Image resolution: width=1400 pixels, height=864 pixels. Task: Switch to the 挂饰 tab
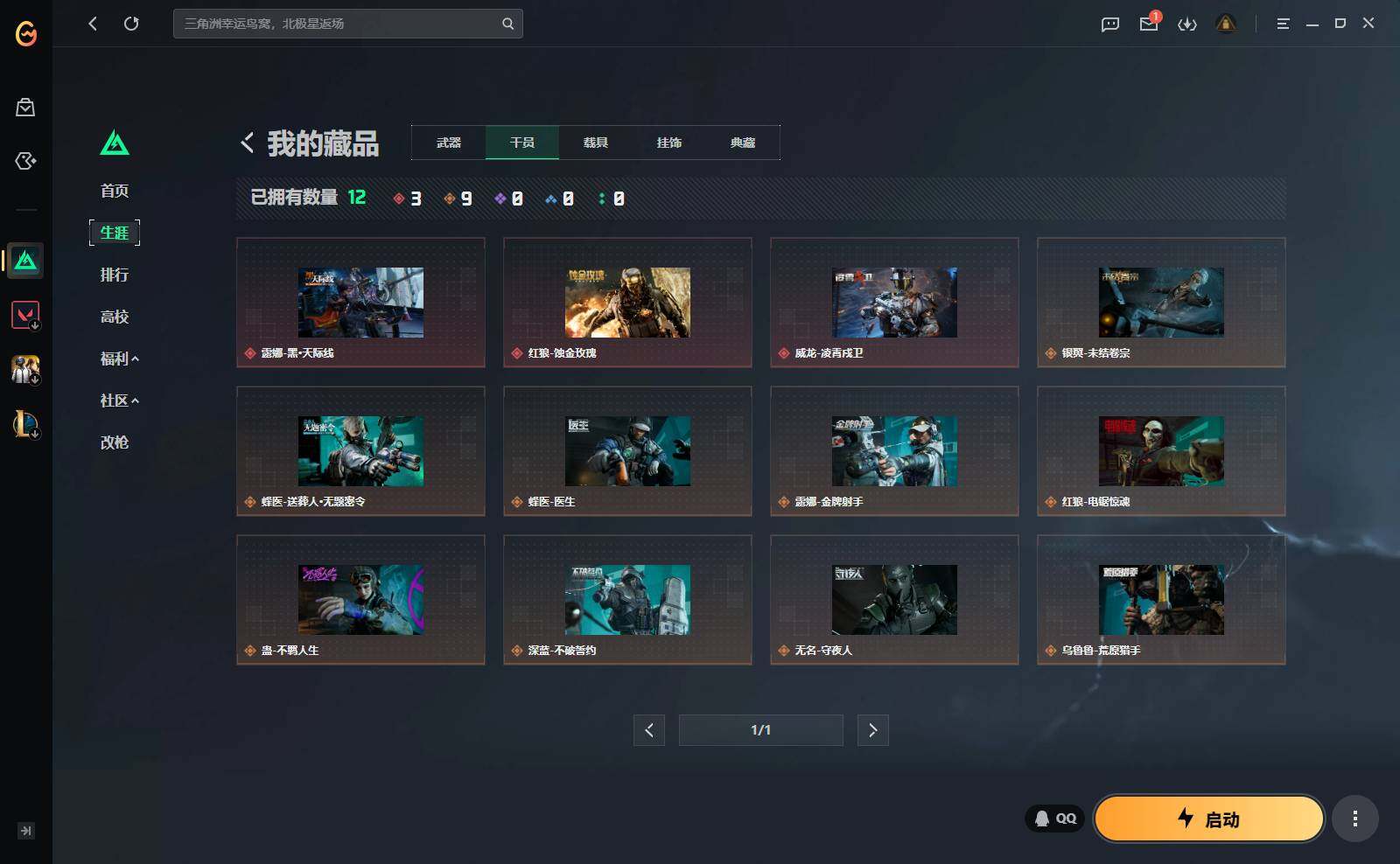click(669, 143)
